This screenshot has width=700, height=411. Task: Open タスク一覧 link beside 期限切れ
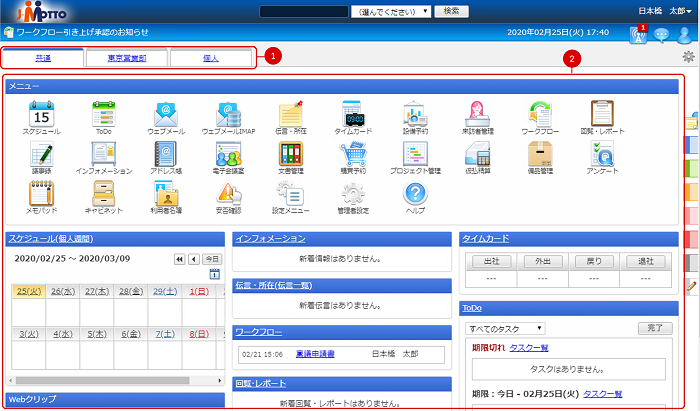point(529,348)
